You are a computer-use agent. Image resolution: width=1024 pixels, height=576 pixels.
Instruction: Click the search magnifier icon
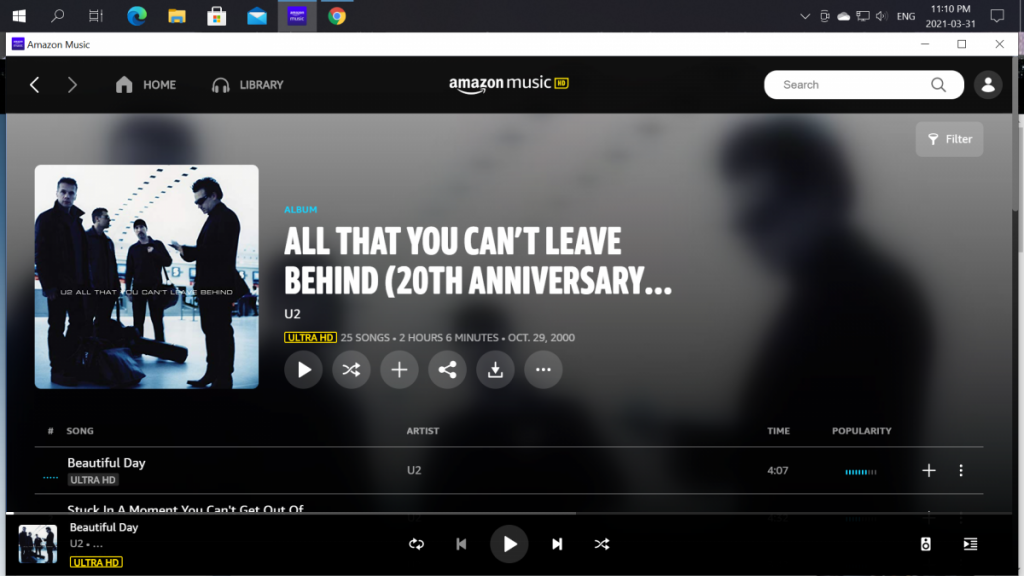pyautogui.click(x=938, y=85)
